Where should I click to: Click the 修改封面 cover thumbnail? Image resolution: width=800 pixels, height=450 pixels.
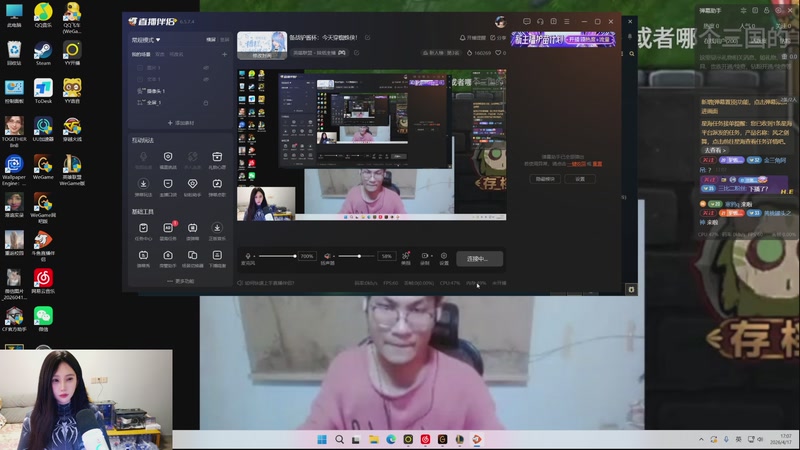pyautogui.click(x=262, y=45)
